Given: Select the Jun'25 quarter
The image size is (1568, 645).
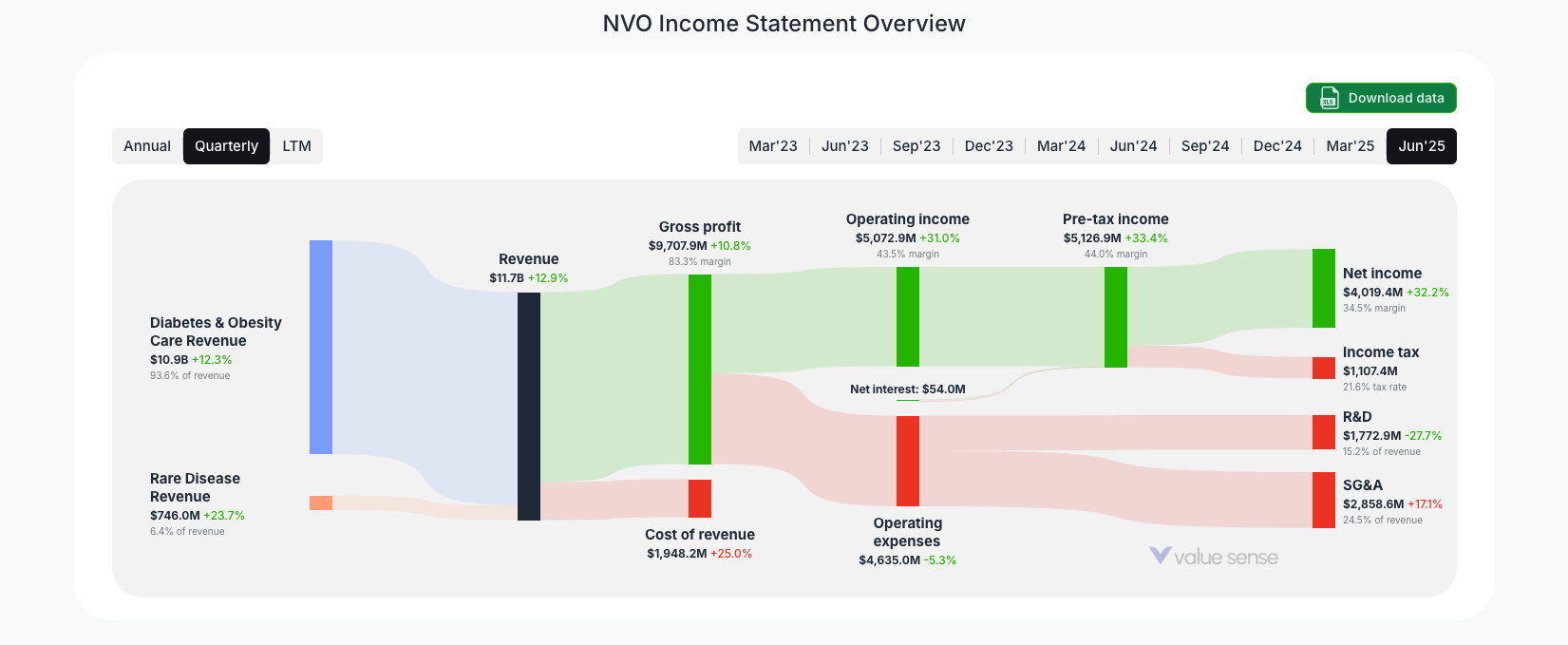Looking at the screenshot, I should (x=1422, y=146).
